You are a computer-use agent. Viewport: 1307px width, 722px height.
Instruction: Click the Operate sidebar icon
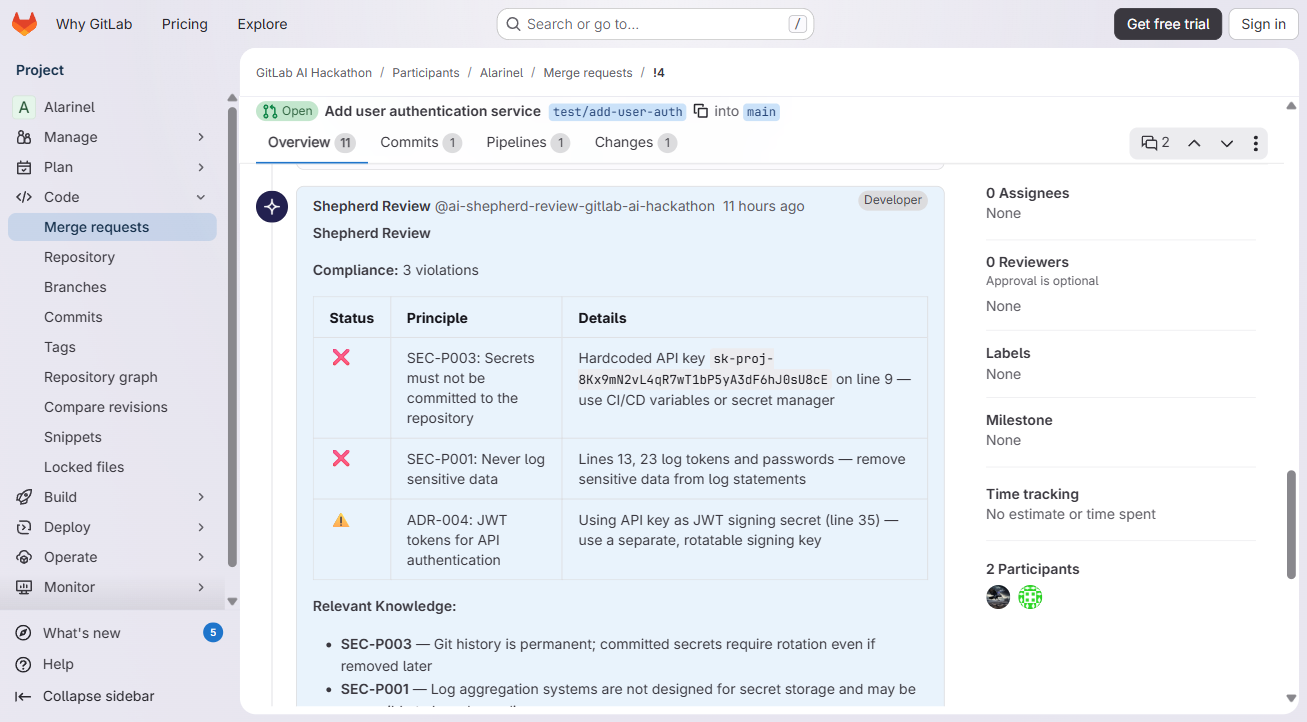(24, 557)
